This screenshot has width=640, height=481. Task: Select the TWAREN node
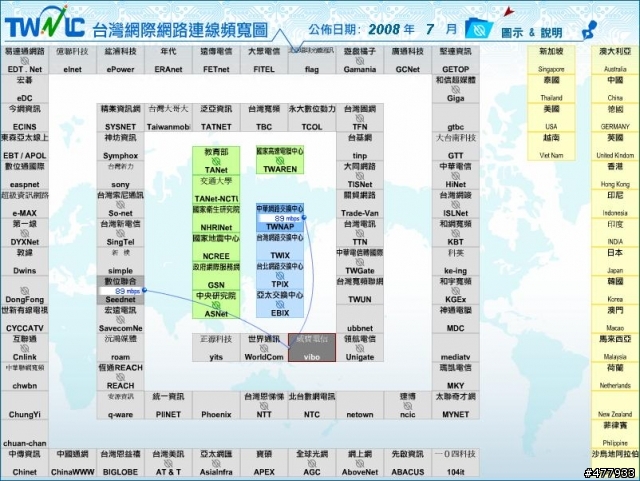280,160
